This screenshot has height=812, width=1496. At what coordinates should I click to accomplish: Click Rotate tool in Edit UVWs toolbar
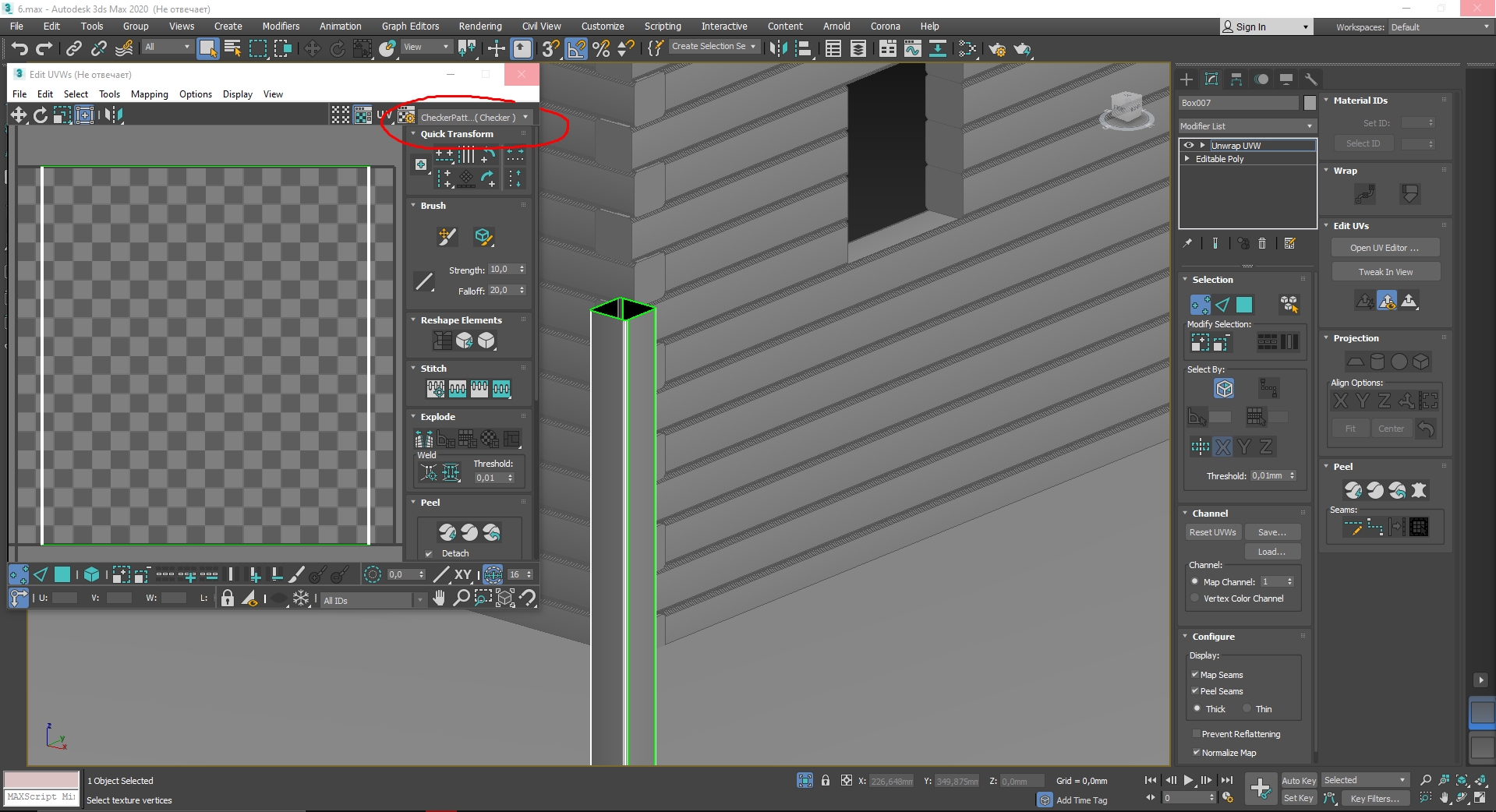click(40, 115)
